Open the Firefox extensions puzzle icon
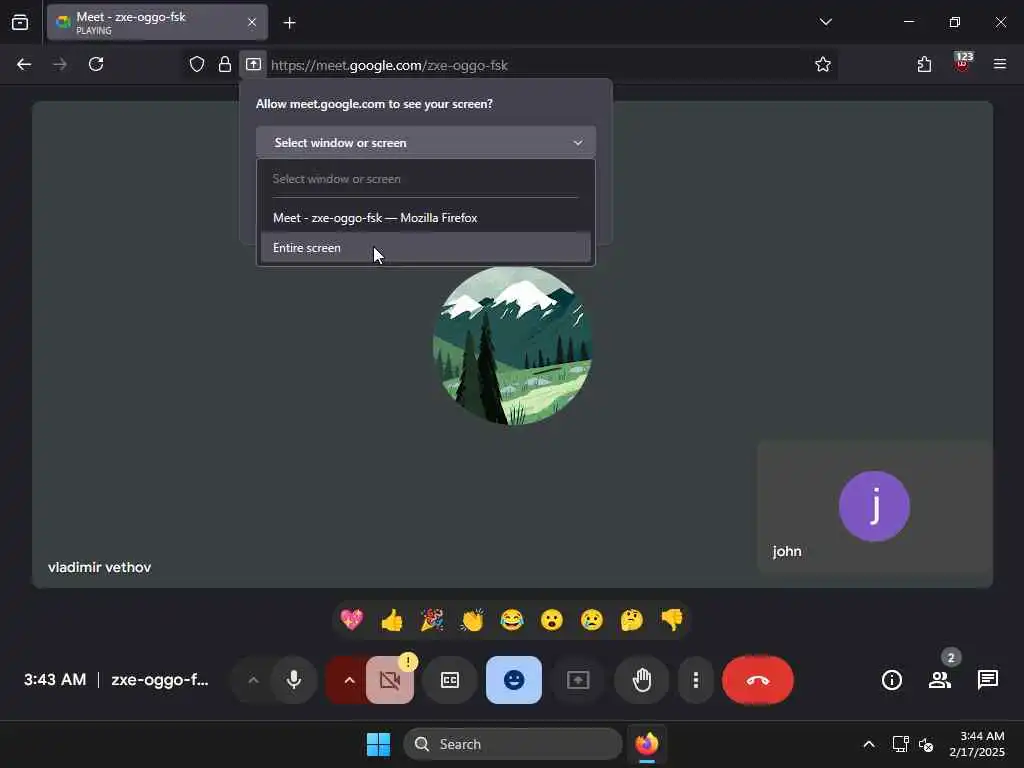 (924, 65)
